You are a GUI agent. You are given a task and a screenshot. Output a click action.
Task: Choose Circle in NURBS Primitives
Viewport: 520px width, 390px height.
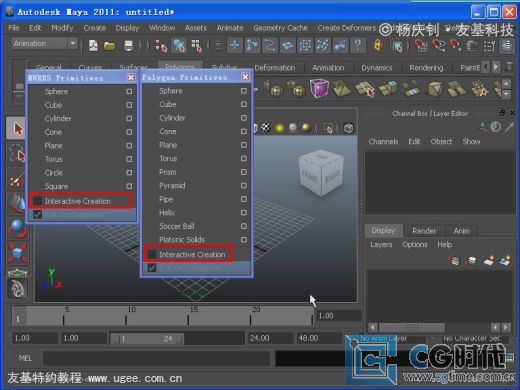click(53, 173)
